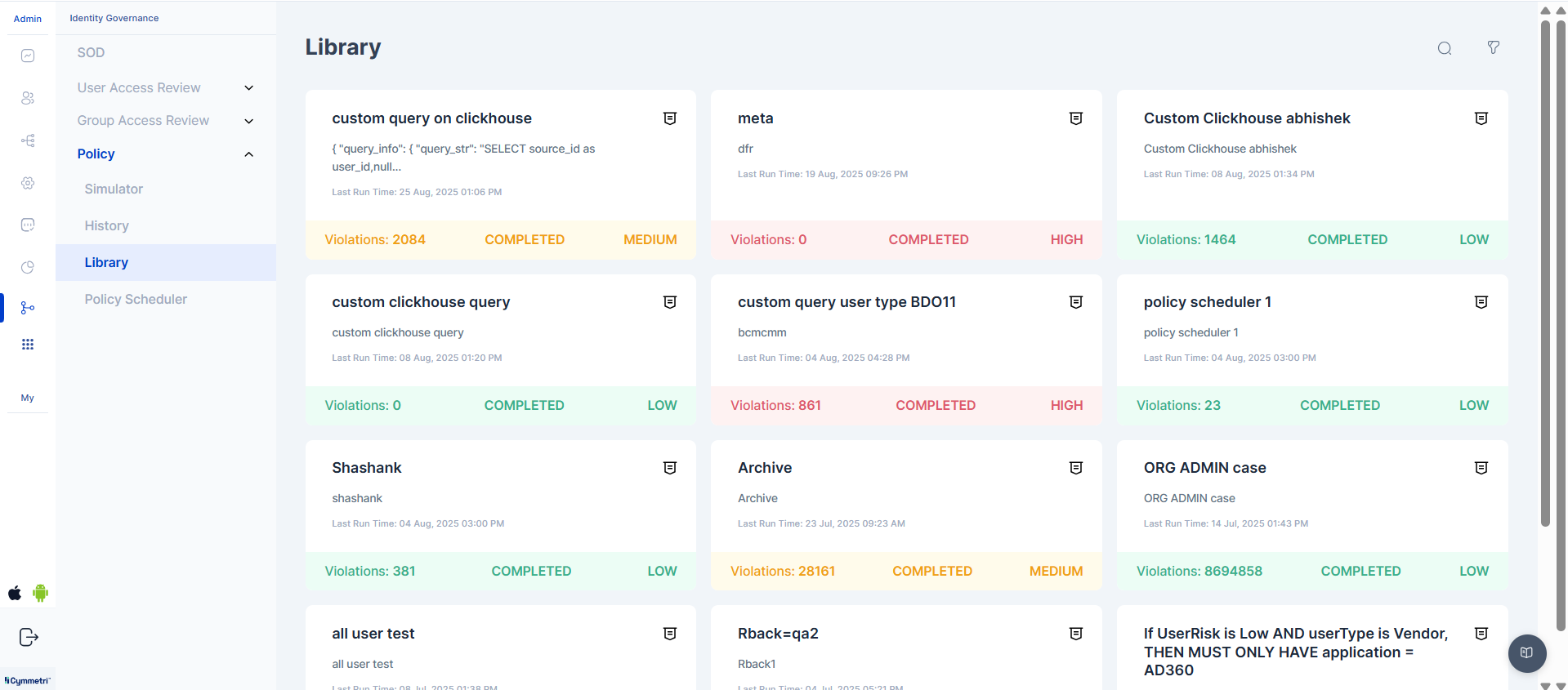This screenshot has height=690, width=1568.
Task: Open the apps grid icon in rail
Action: 28,345
